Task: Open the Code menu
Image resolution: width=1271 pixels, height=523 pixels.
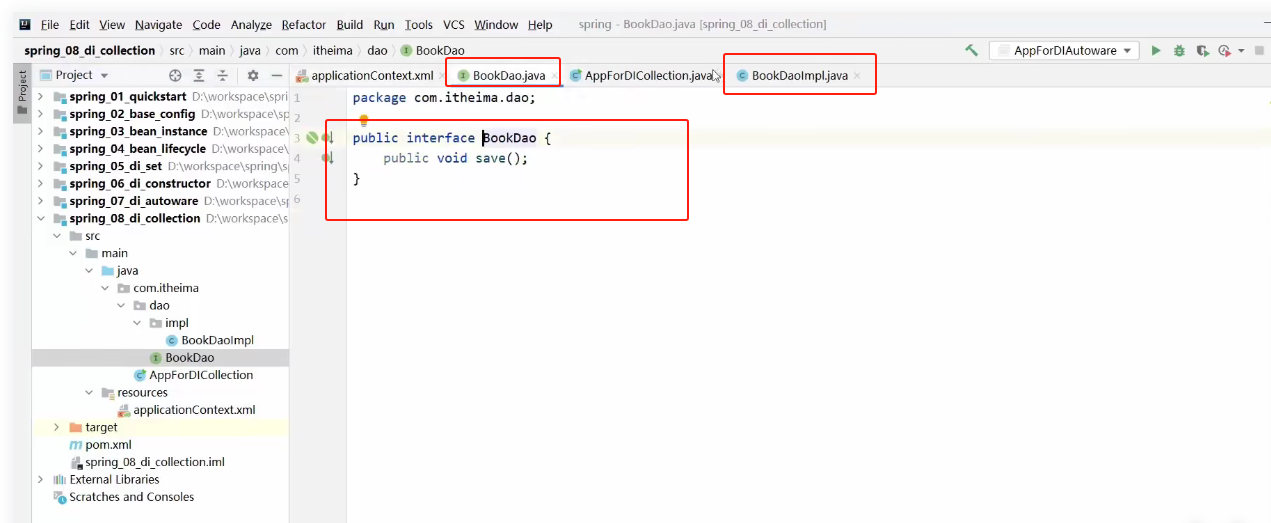Action: tap(207, 24)
